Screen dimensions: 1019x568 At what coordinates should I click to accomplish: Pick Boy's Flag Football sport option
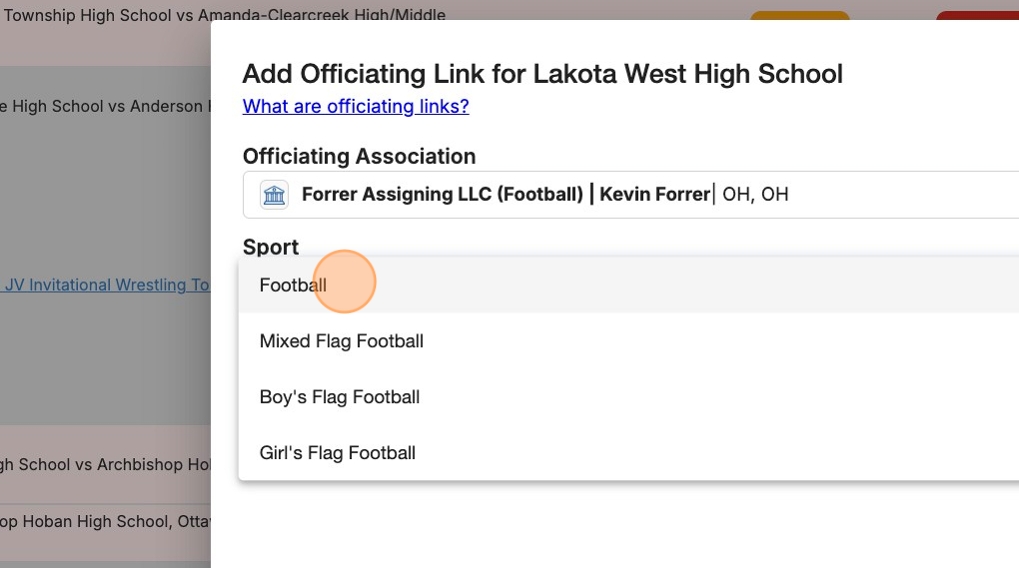pos(339,397)
